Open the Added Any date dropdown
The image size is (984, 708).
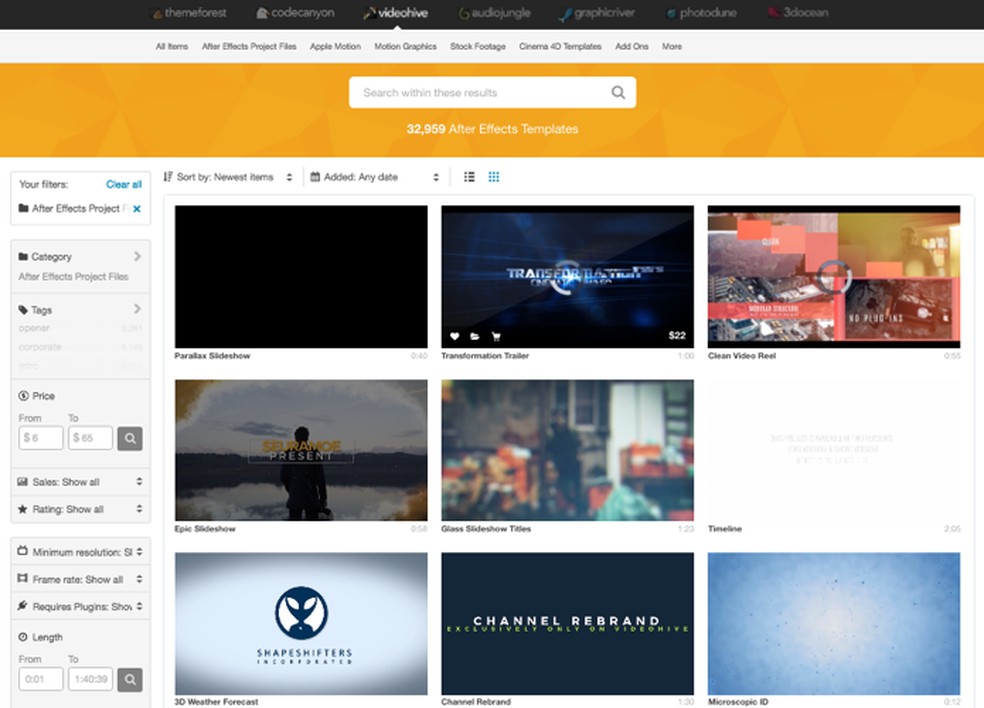point(374,177)
